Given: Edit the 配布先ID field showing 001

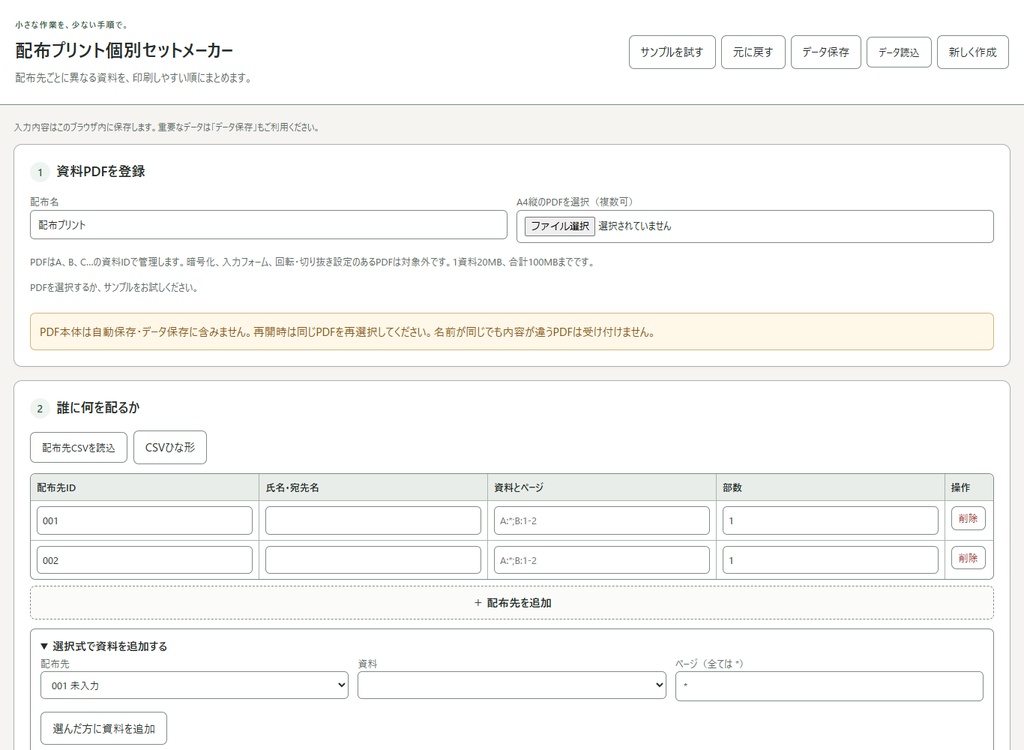Looking at the screenshot, I should 144,521.
